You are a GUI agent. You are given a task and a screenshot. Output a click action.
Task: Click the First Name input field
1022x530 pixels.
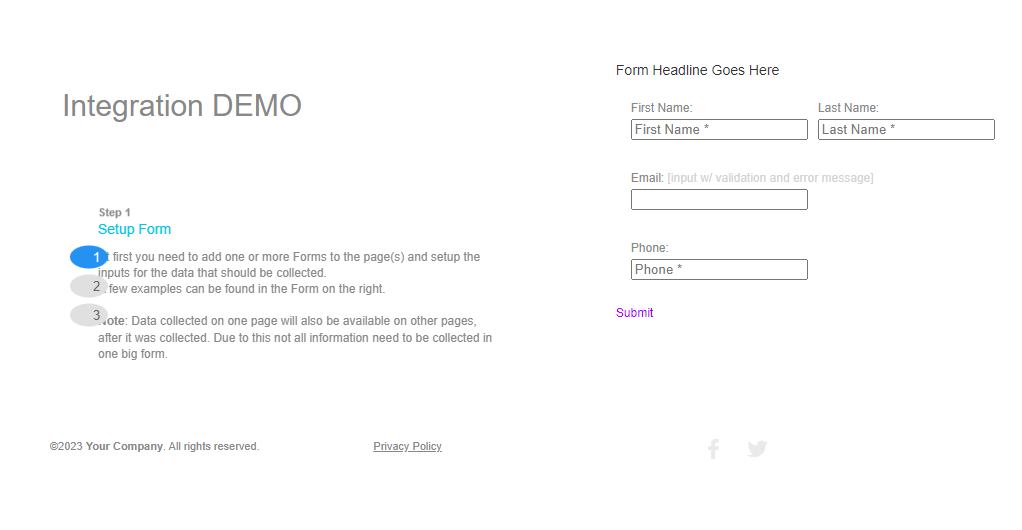pos(719,130)
